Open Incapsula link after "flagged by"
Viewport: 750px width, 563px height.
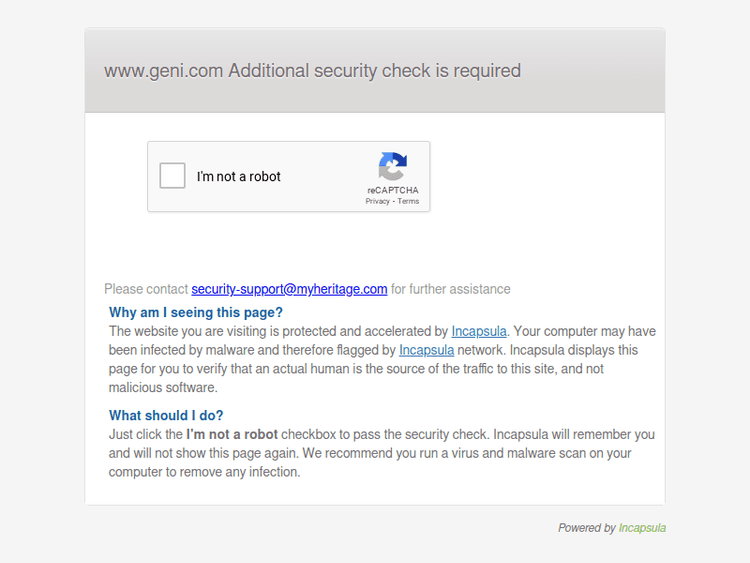click(426, 350)
